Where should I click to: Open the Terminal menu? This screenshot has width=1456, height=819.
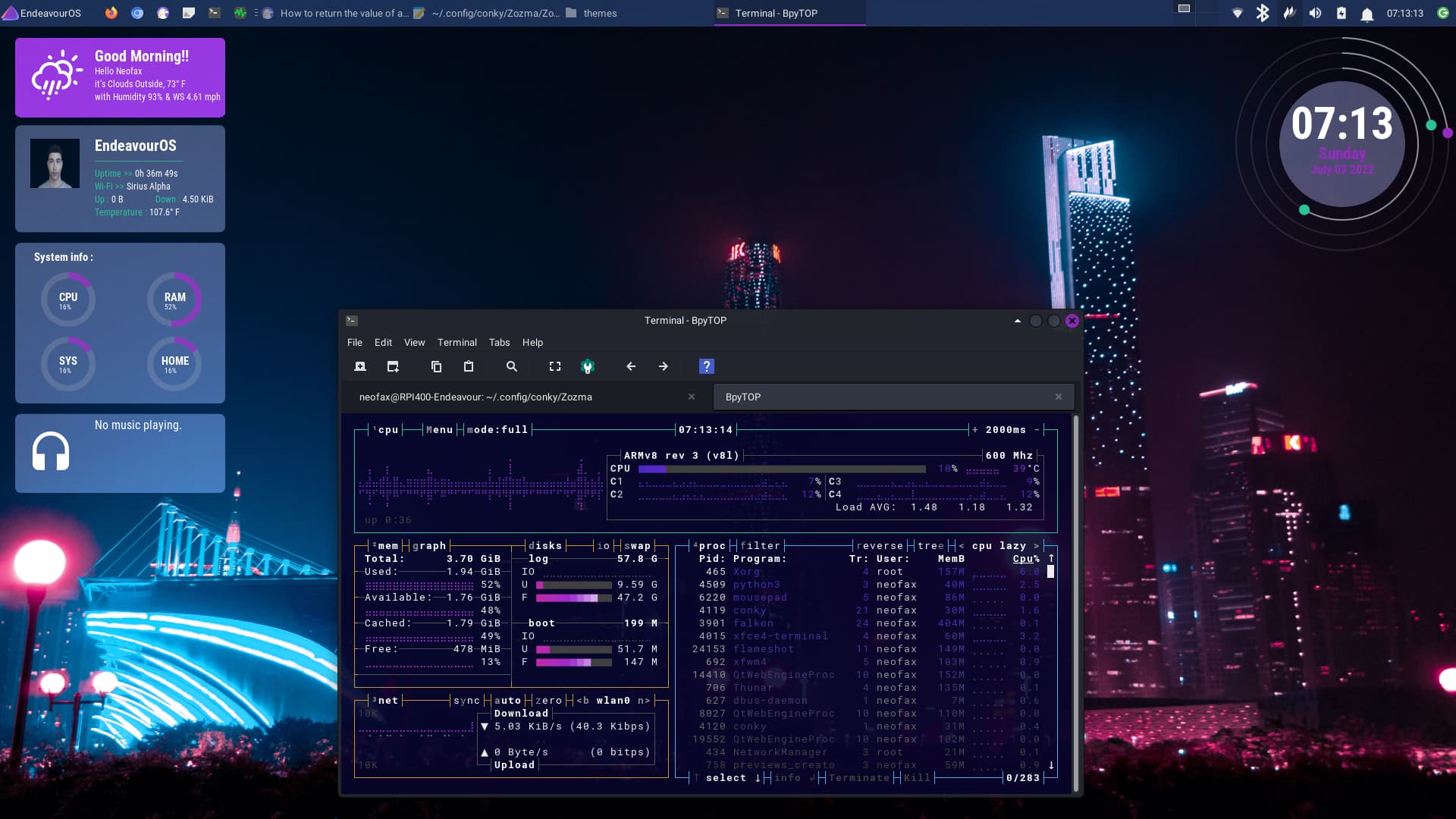coord(457,343)
